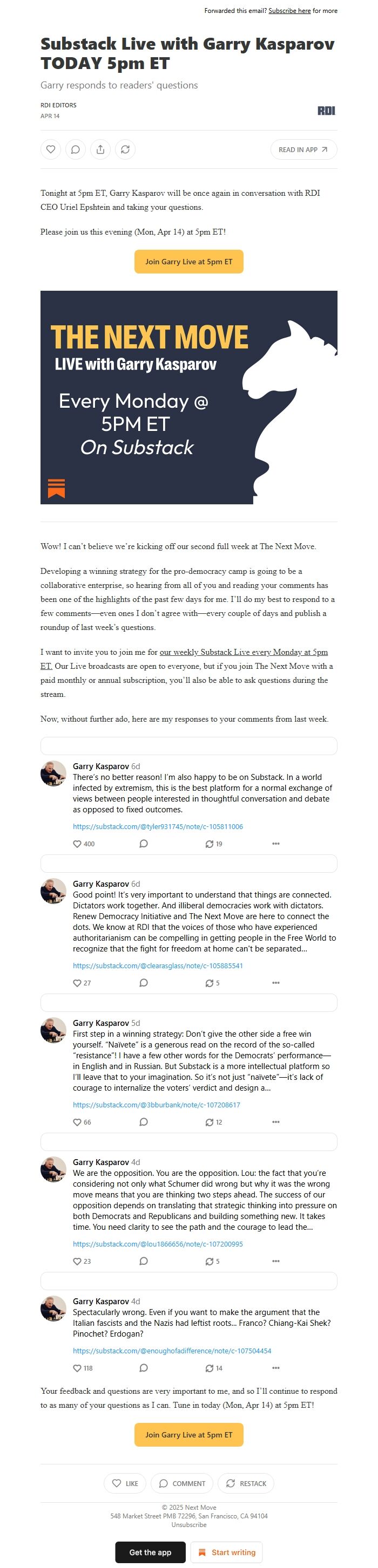Click the RESTACK button in the footer

pos(246,1483)
